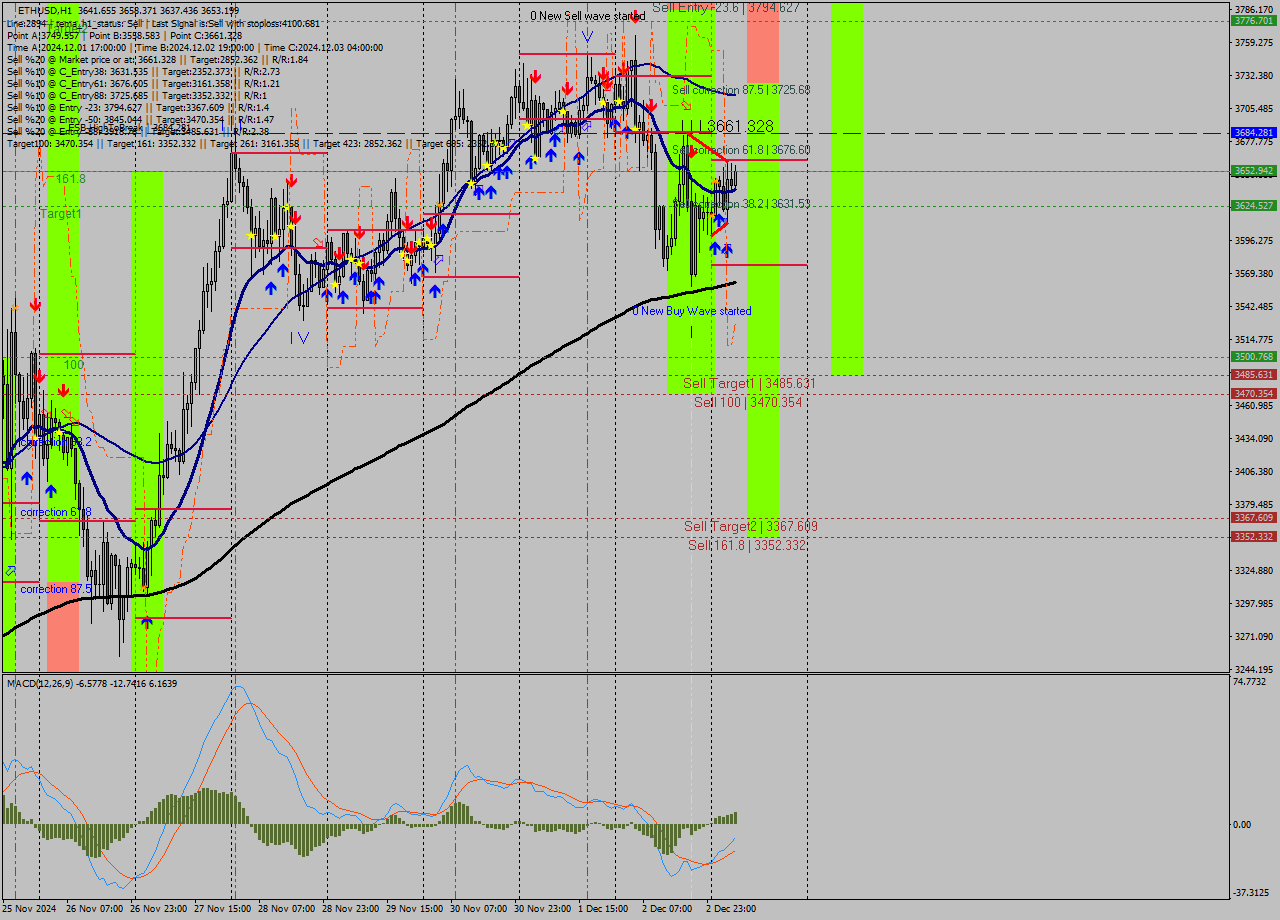Select 'Sell correction 87.5 | 3725.68' label

click(741, 90)
